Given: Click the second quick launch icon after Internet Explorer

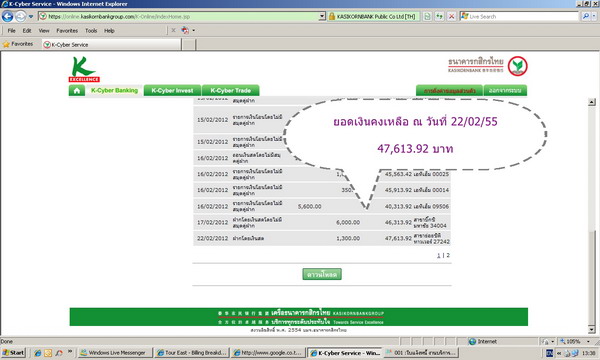Looking at the screenshot, I should (x=48, y=353).
